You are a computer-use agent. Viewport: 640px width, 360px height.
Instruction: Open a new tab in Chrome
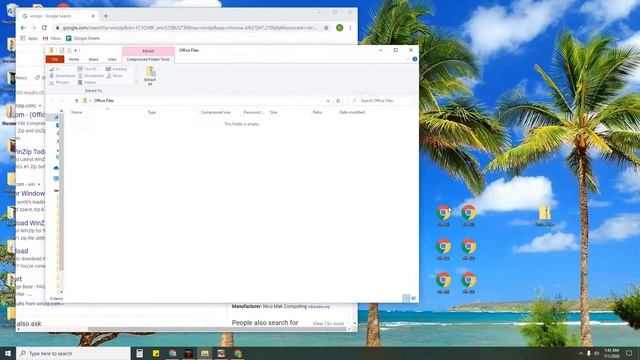point(105,16)
